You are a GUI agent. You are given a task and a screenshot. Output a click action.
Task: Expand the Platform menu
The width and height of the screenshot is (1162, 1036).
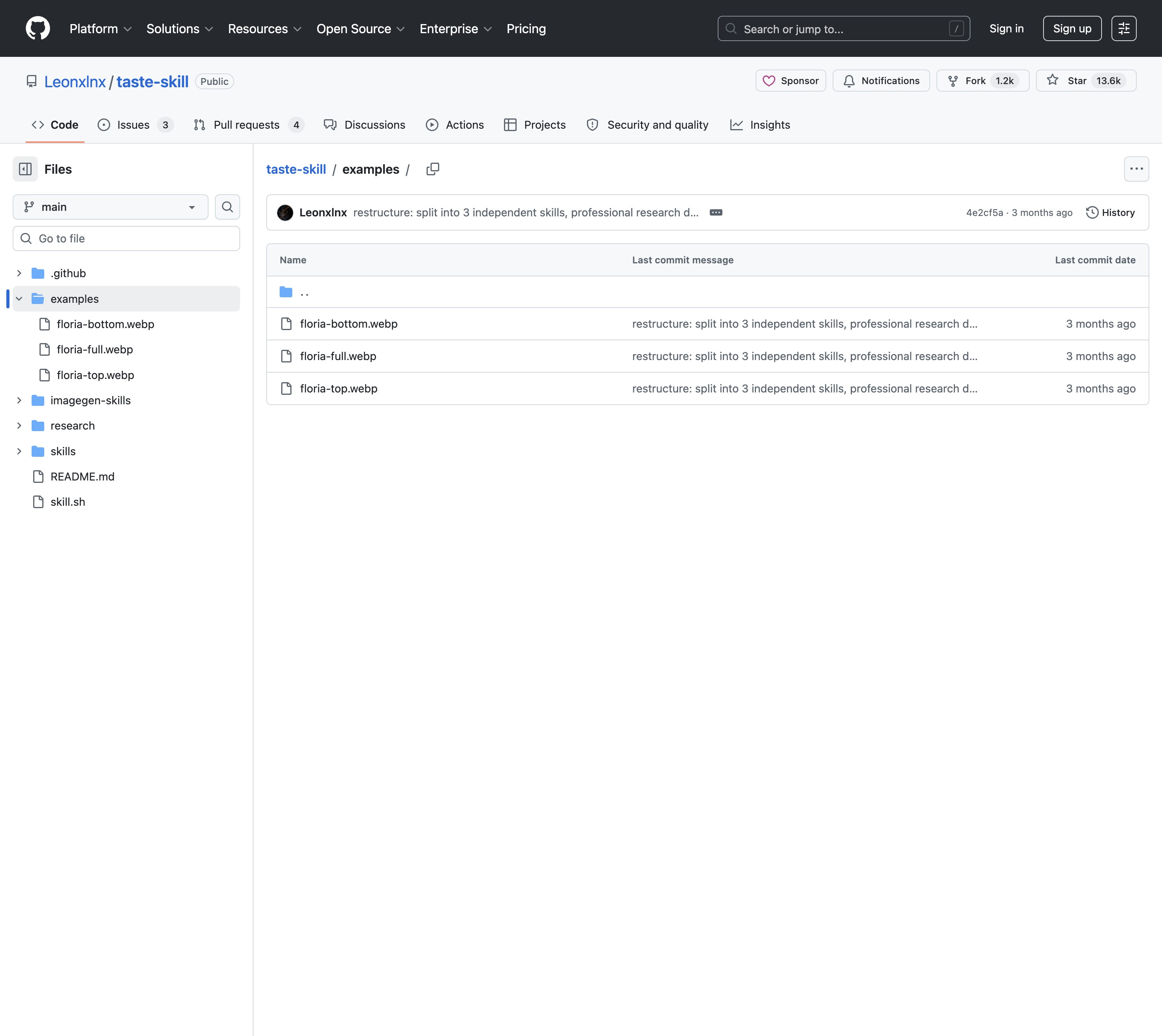[100, 29]
